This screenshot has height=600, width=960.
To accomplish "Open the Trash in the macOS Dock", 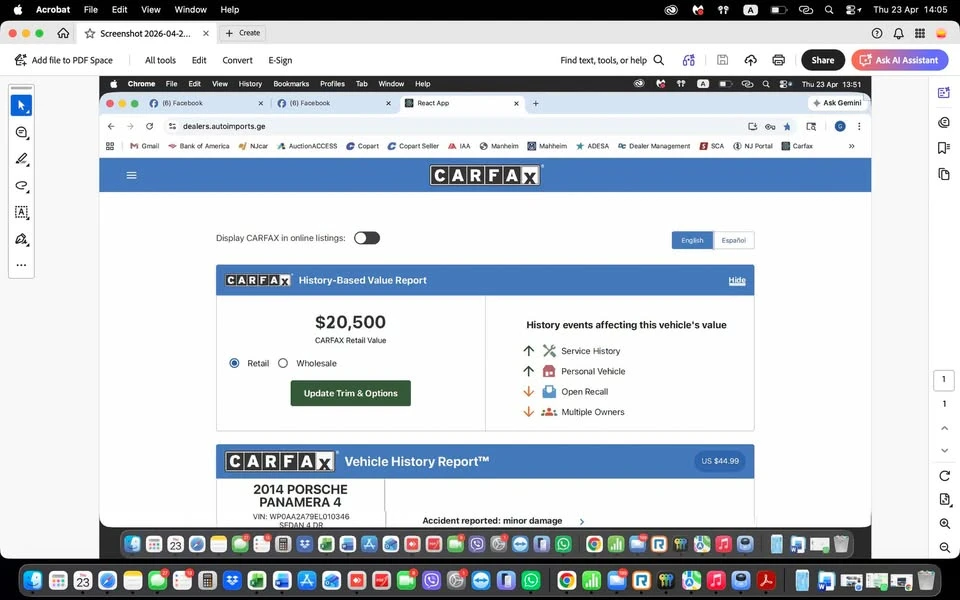I will pyautogui.click(x=926, y=580).
